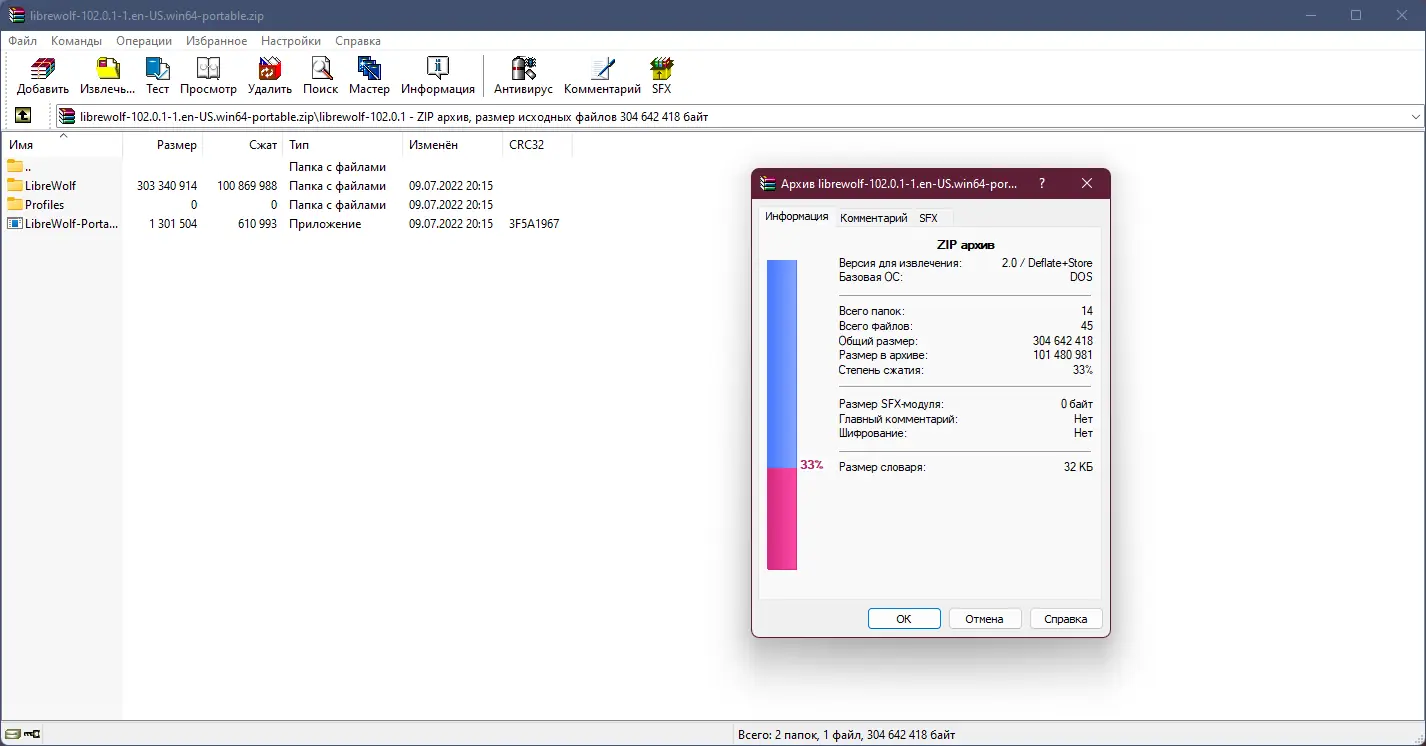
Task: Click the "101 480 981" archive size value
Action: 1063,356
